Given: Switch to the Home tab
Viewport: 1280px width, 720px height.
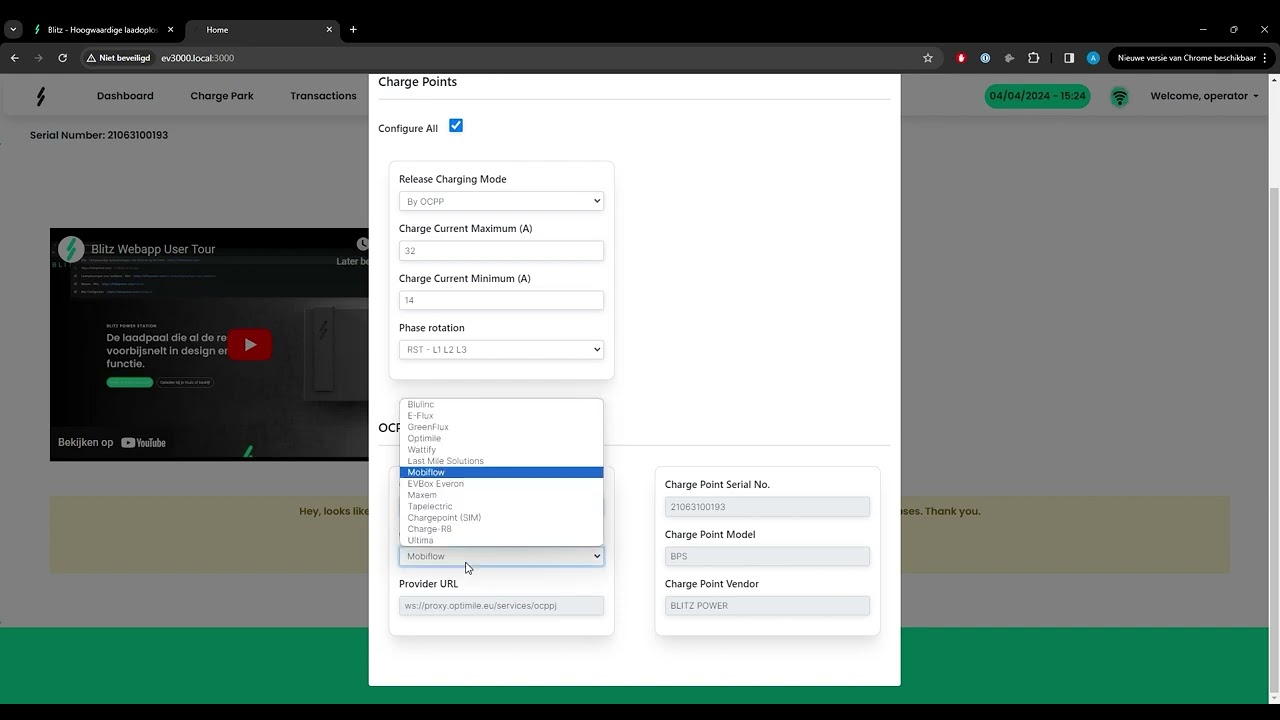Looking at the screenshot, I should (x=262, y=30).
